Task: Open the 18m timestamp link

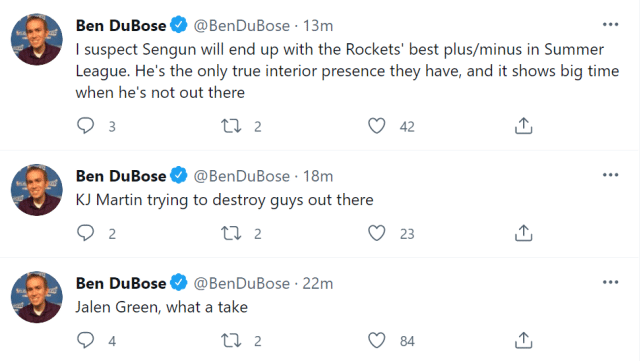Action: point(318,176)
